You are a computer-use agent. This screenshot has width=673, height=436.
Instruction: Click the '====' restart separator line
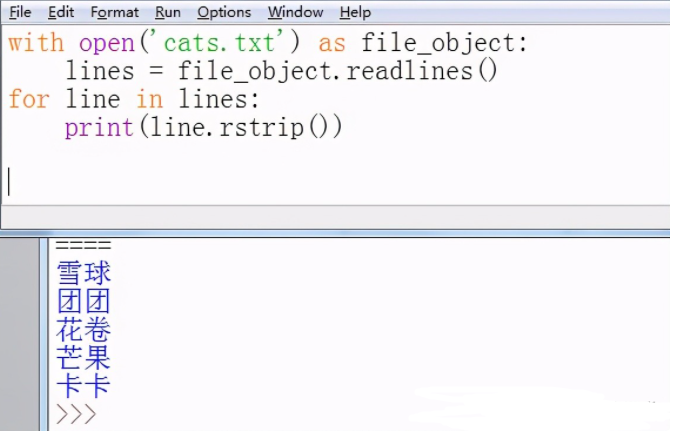click(83, 245)
